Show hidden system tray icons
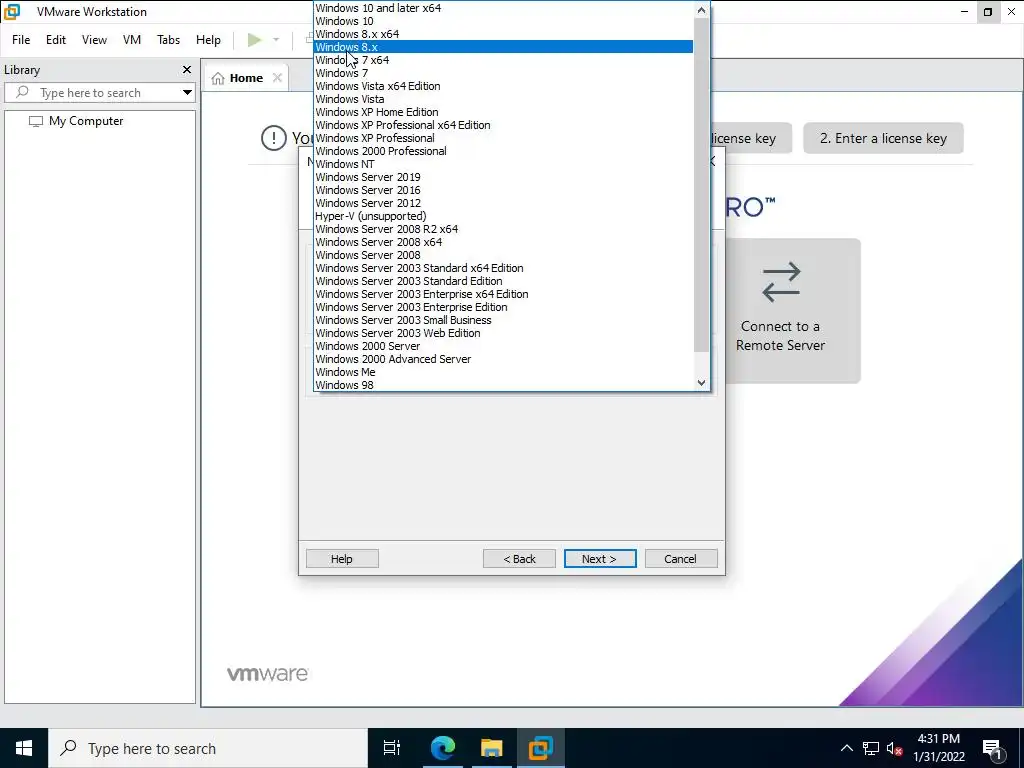The width and height of the screenshot is (1024, 768). pyautogui.click(x=846, y=748)
